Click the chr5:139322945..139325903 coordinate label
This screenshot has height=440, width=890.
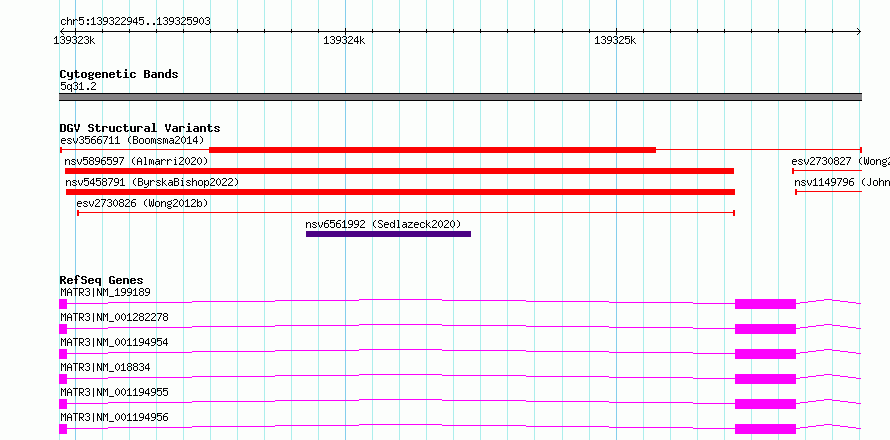[135, 22]
